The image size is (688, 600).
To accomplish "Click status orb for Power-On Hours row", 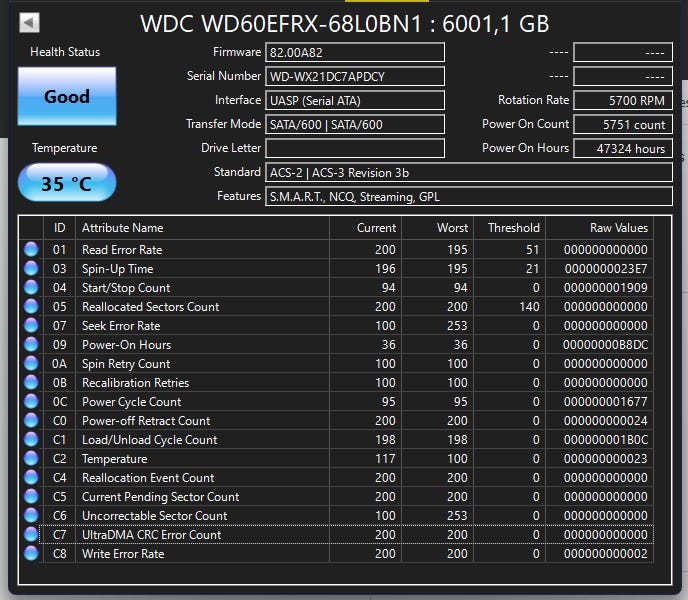I will [x=31, y=345].
